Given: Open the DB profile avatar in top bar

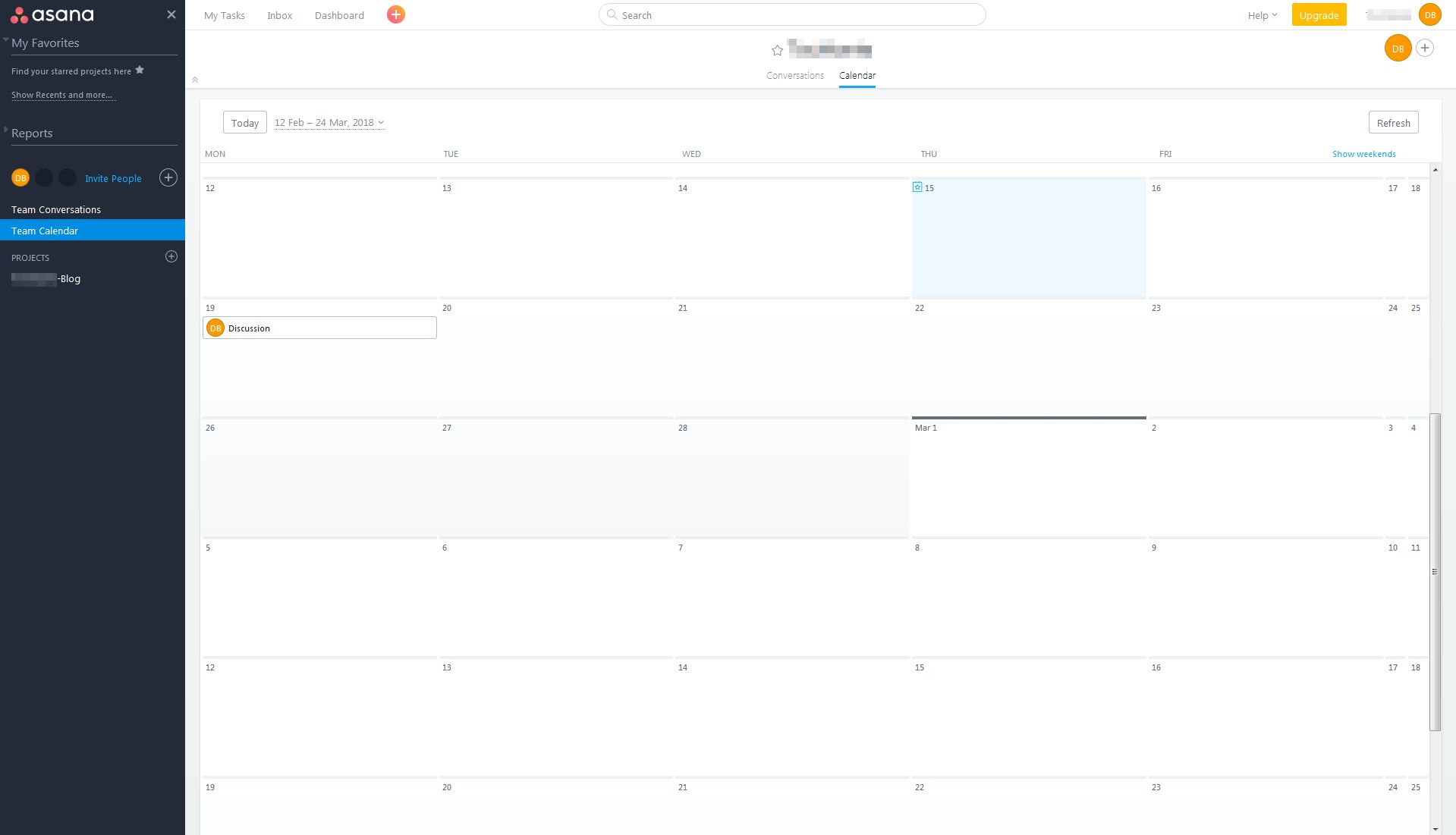Looking at the screenshot, I should (x=1429, y=14).
